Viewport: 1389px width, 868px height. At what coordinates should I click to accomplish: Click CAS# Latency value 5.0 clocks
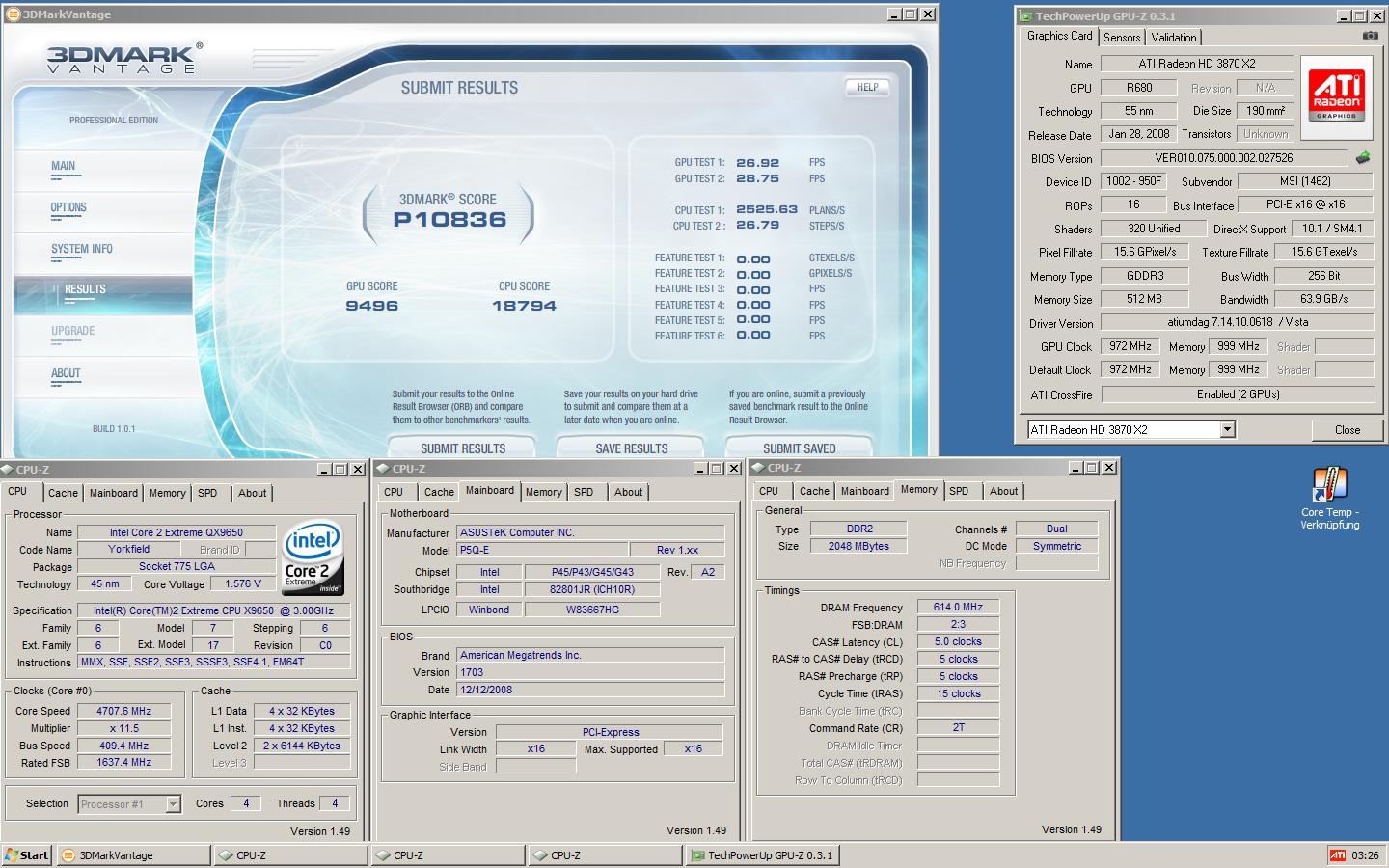(958, 641)
